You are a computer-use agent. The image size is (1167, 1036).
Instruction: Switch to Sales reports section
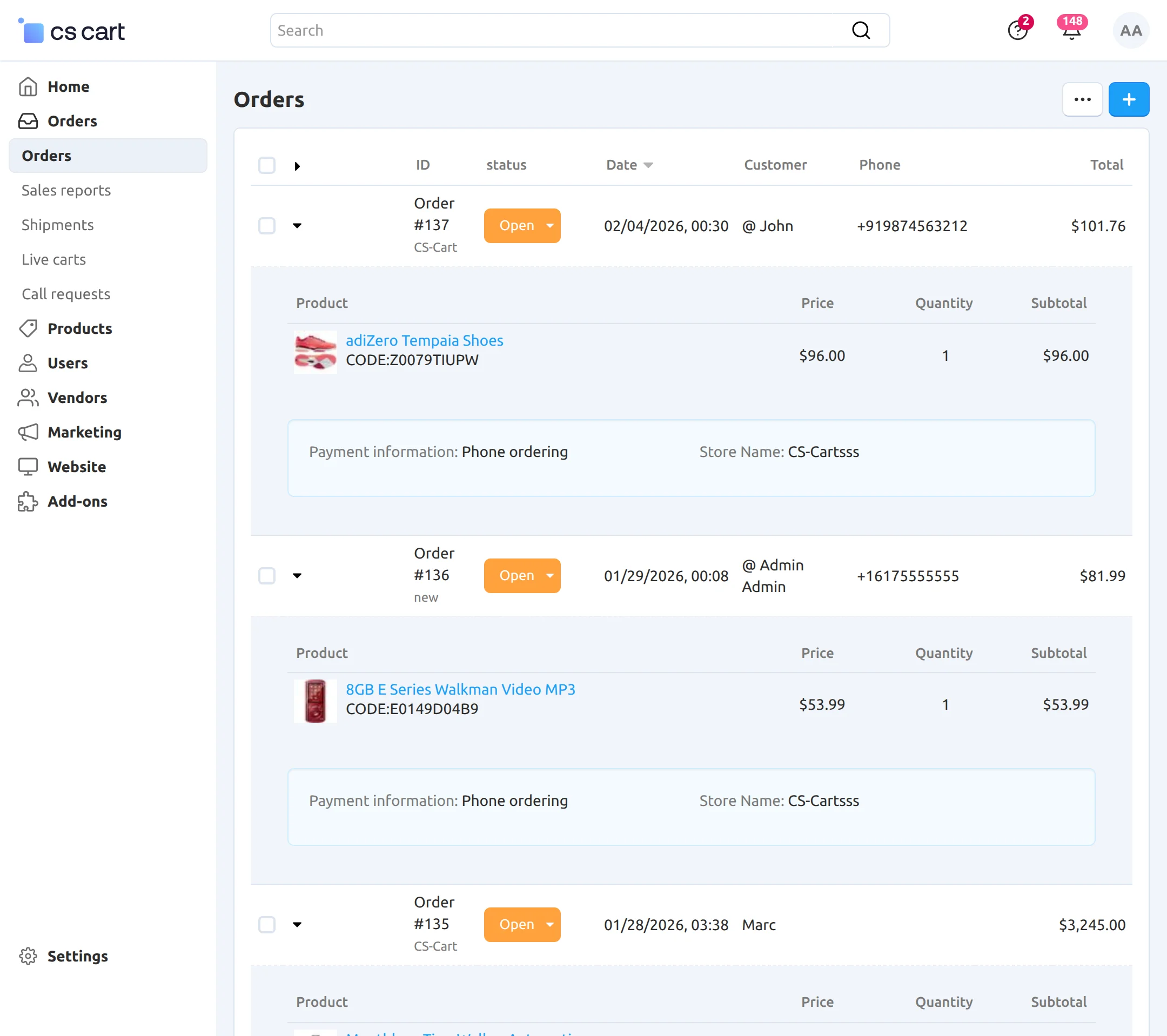click(66, 190)
